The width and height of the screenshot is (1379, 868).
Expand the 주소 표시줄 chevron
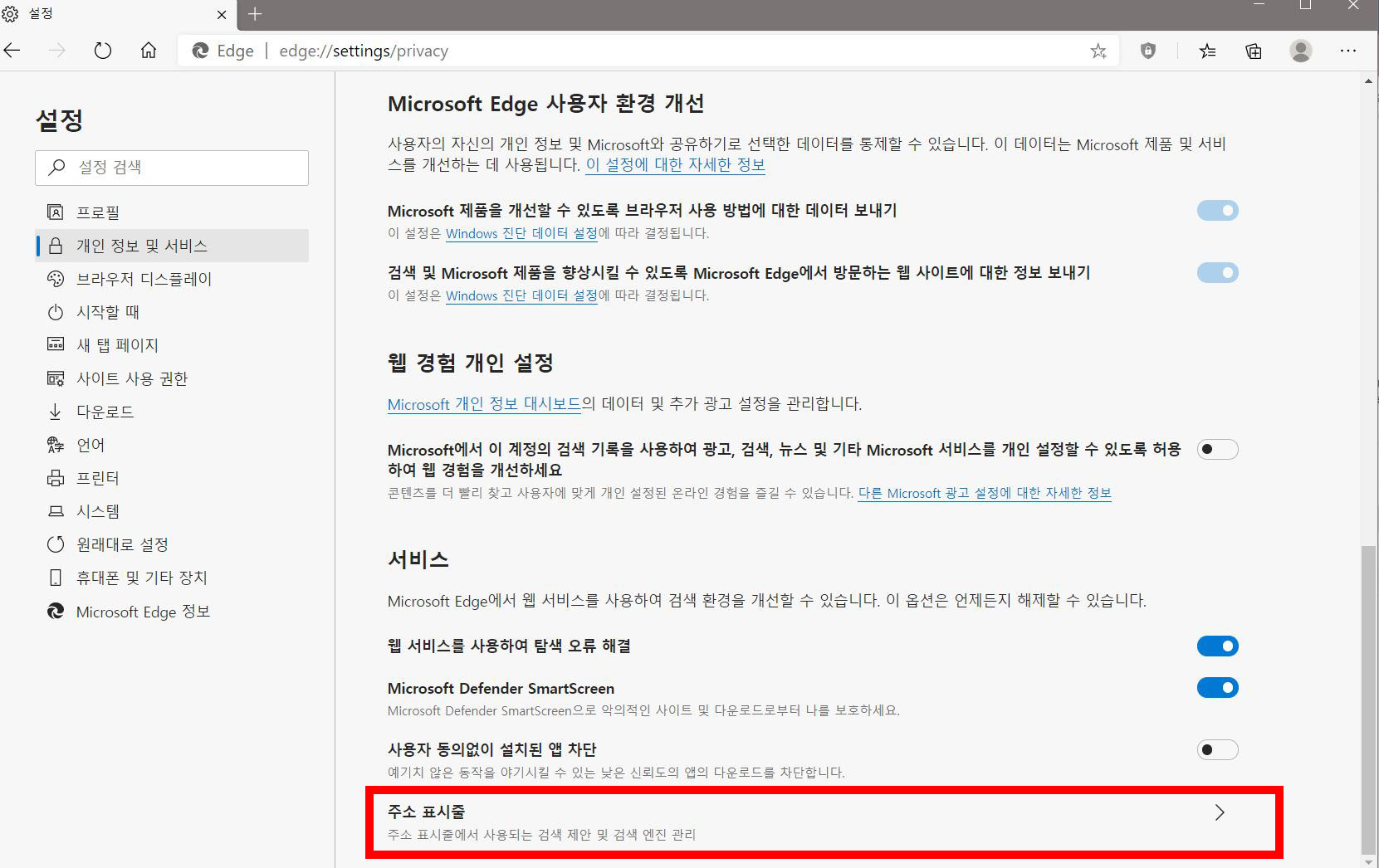click(x=1220, y=812)
